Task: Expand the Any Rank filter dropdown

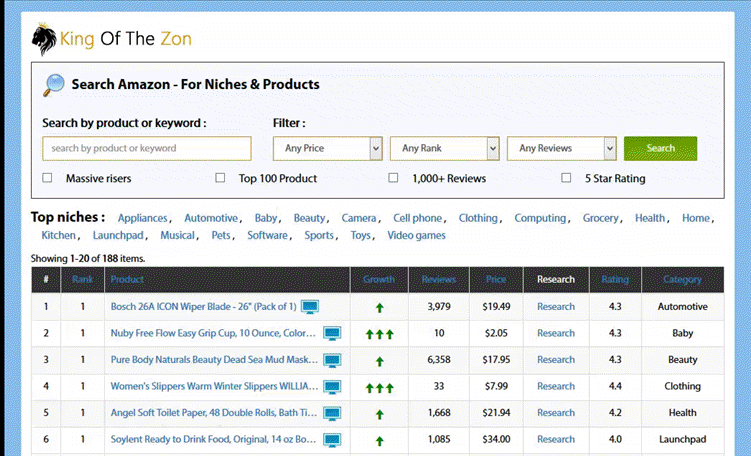Action: [x=444, y=148]
